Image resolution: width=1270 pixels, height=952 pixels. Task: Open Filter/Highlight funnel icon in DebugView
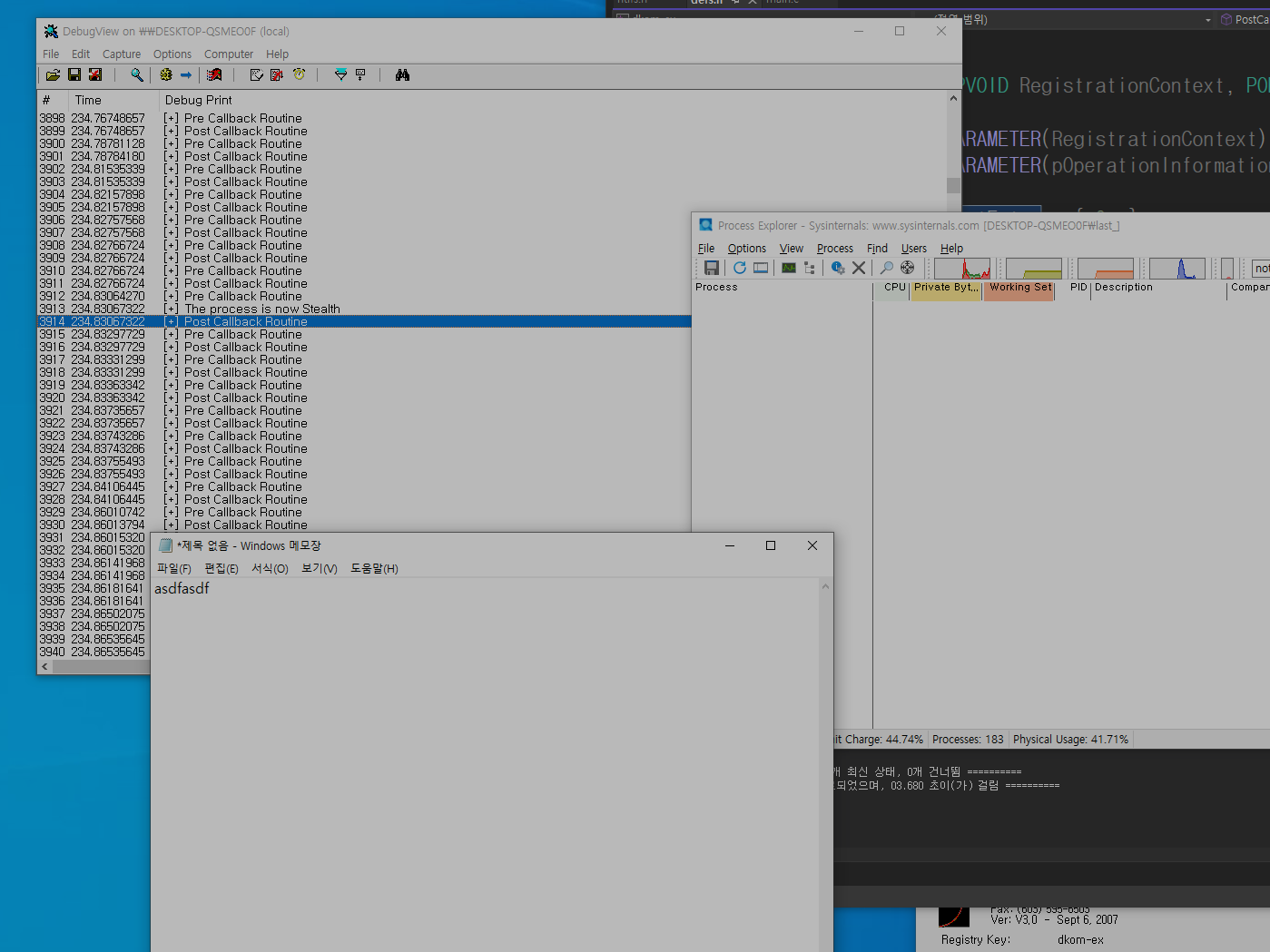(x=340, y=75)
